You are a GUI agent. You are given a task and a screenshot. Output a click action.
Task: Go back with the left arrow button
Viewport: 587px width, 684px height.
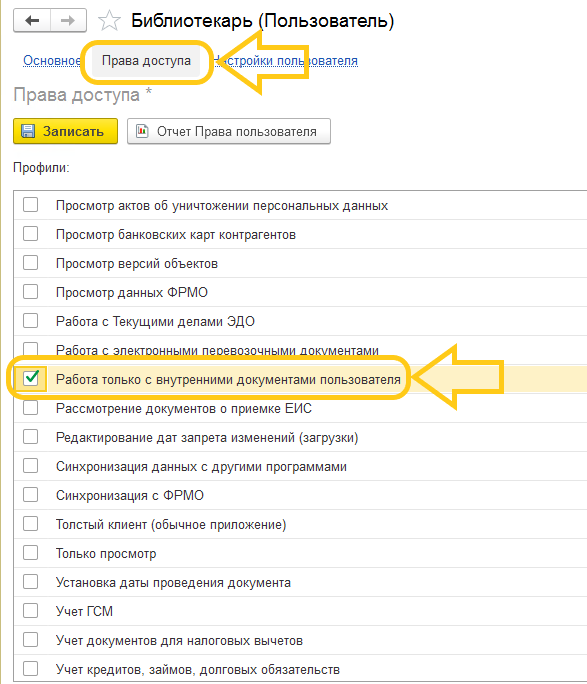[32, 21]
